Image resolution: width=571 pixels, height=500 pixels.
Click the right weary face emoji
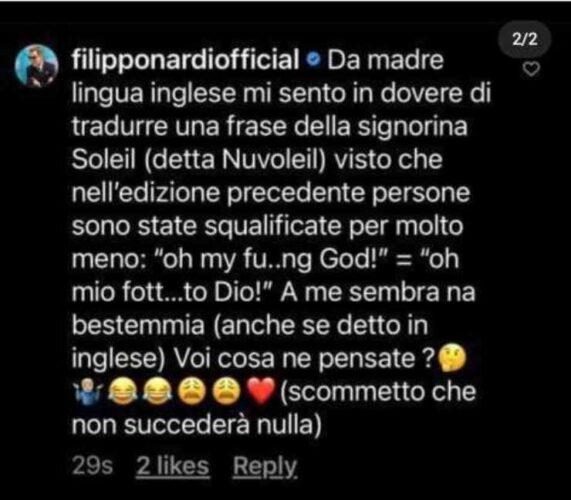pos(227,391)
